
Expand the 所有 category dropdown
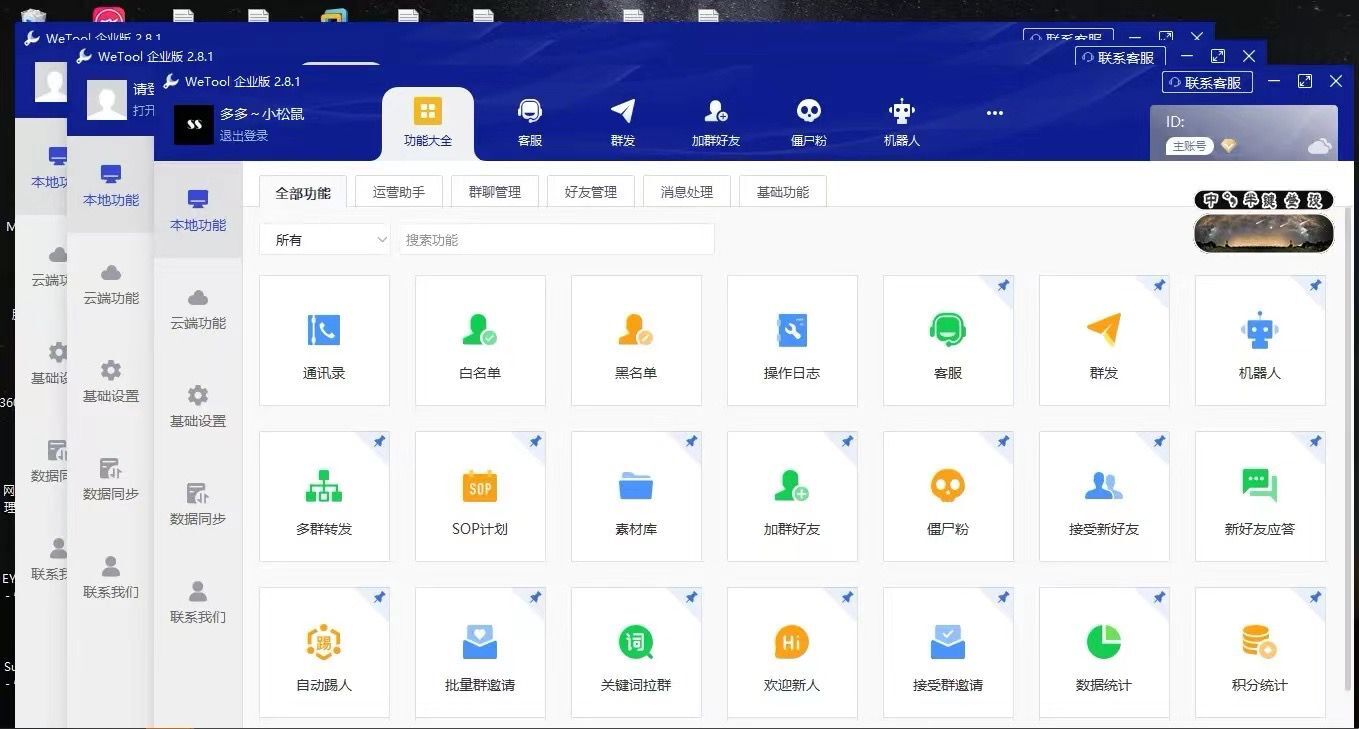[x=325, y=240]
